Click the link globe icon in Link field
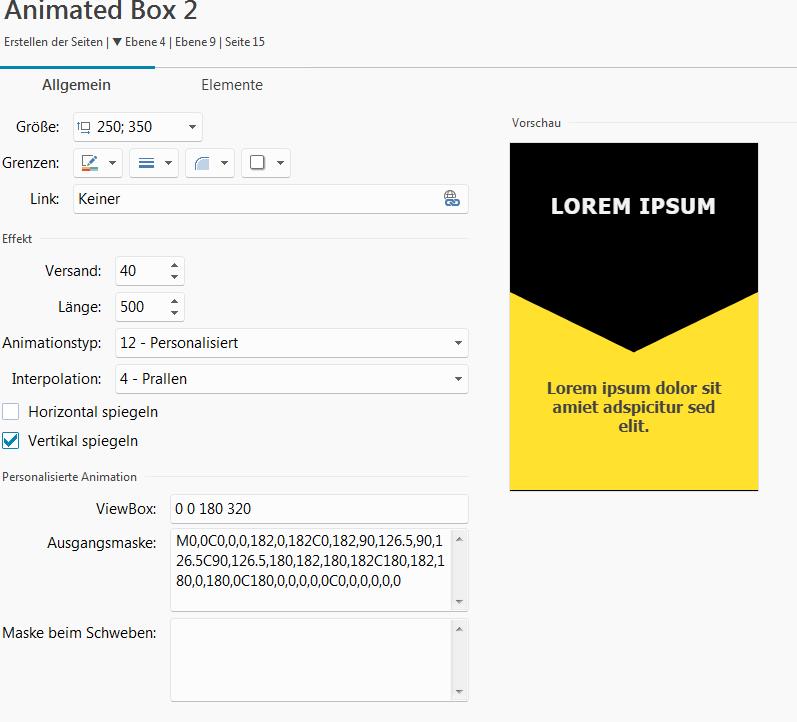Viewport: 797px width, 722px height. (451, 198)
